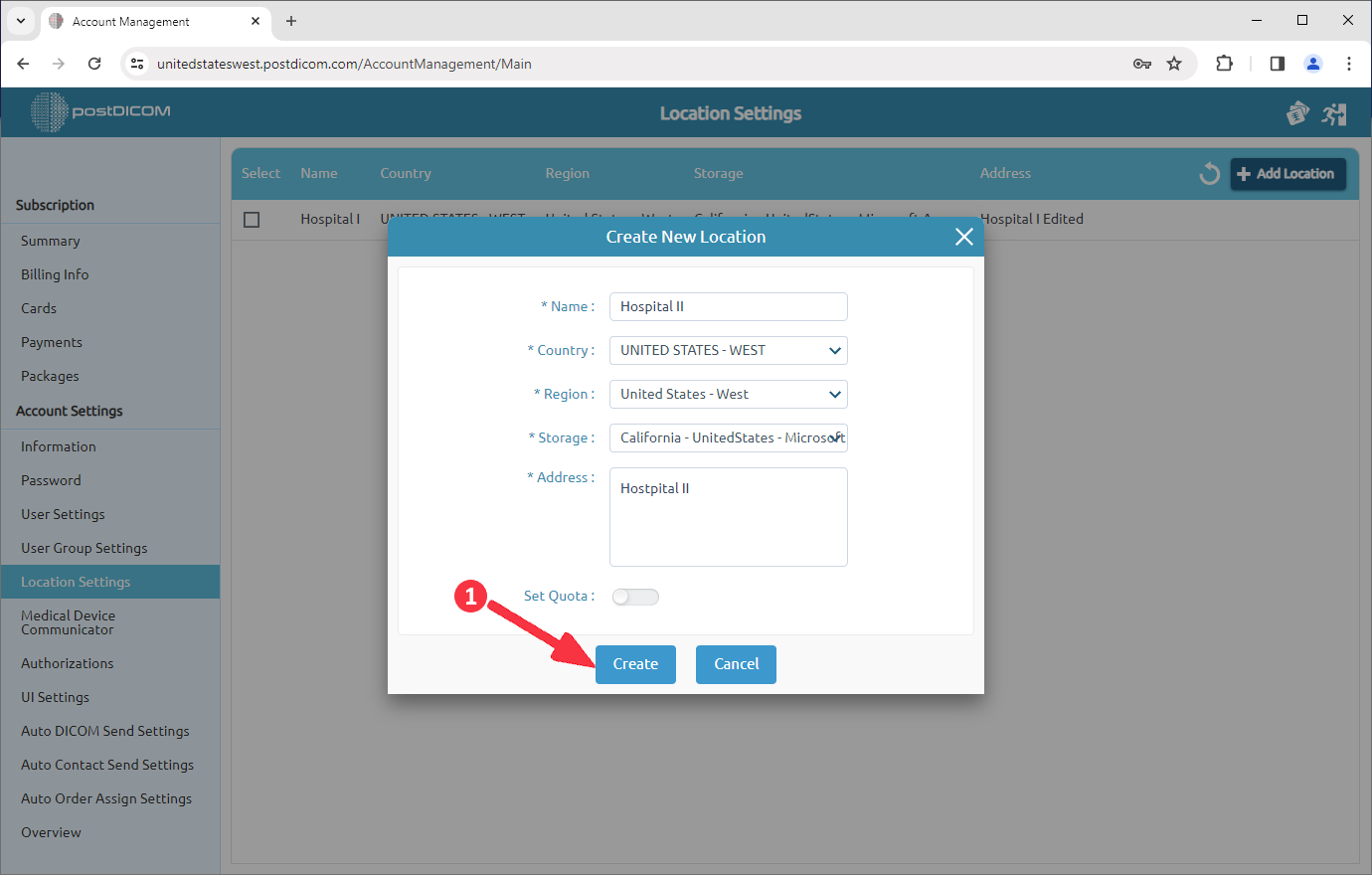This screenshot has width=1372, height=875.
Task: Open browser extensions icon
Action: [1224, 63]
